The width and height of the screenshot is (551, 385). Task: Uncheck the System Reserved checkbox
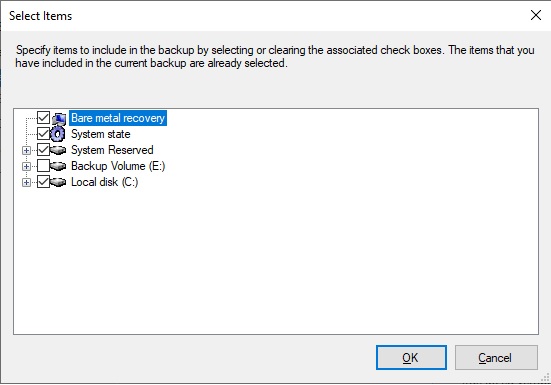pos(43,150)
